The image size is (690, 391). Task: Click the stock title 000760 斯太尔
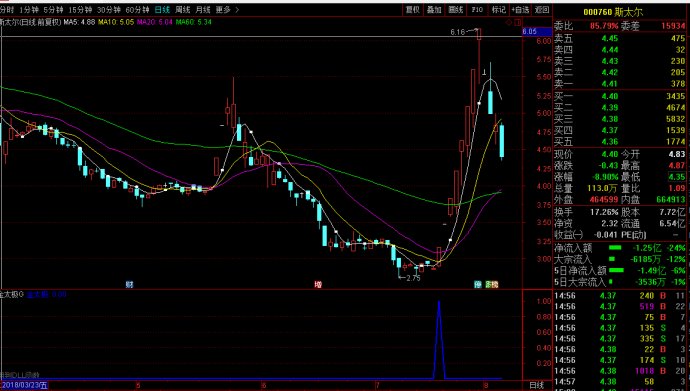(613, 12)
